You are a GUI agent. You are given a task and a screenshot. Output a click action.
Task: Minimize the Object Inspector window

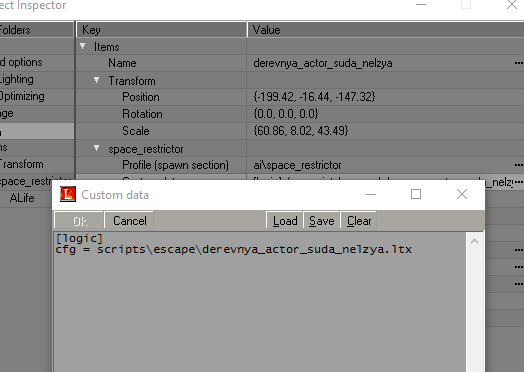pyautogui.click(x=421, y=5)
